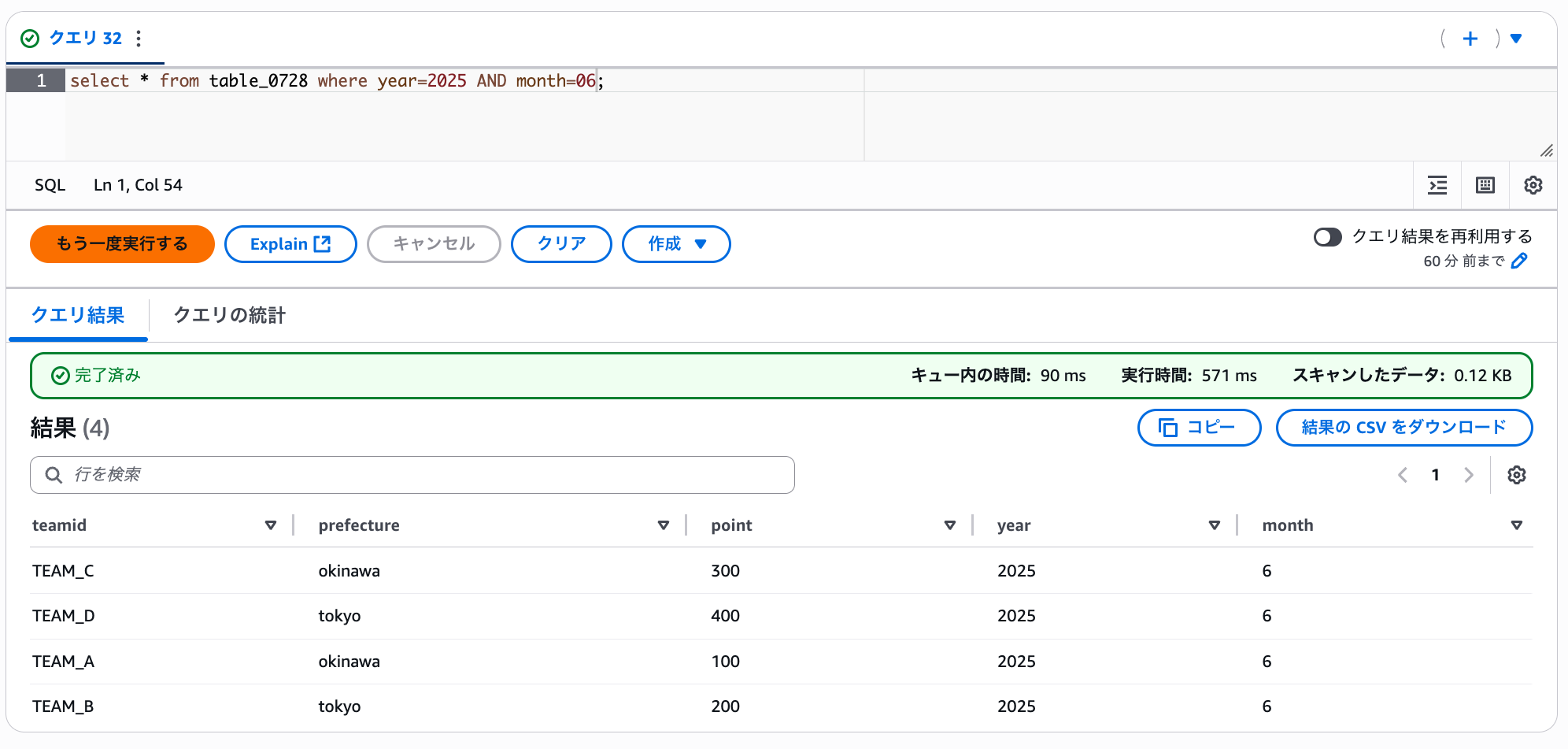Image resolution: width=1568 pixels, height=749 pixels.
Task: Click the point value 400
Action: click(x=725, y=616)
